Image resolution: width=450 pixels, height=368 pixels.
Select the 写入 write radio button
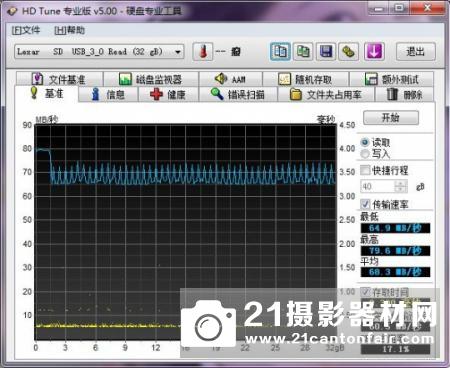(x=365, y=154)
